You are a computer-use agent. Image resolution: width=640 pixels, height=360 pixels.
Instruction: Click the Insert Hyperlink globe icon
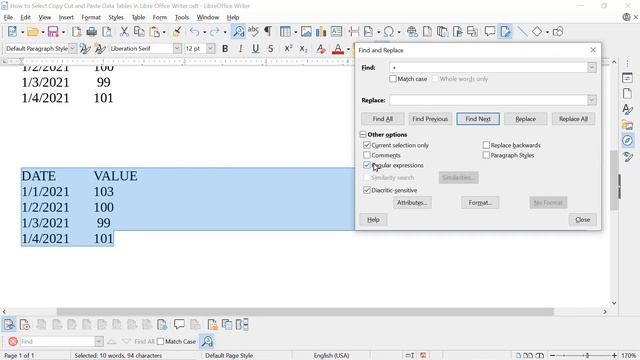(412, 32)
